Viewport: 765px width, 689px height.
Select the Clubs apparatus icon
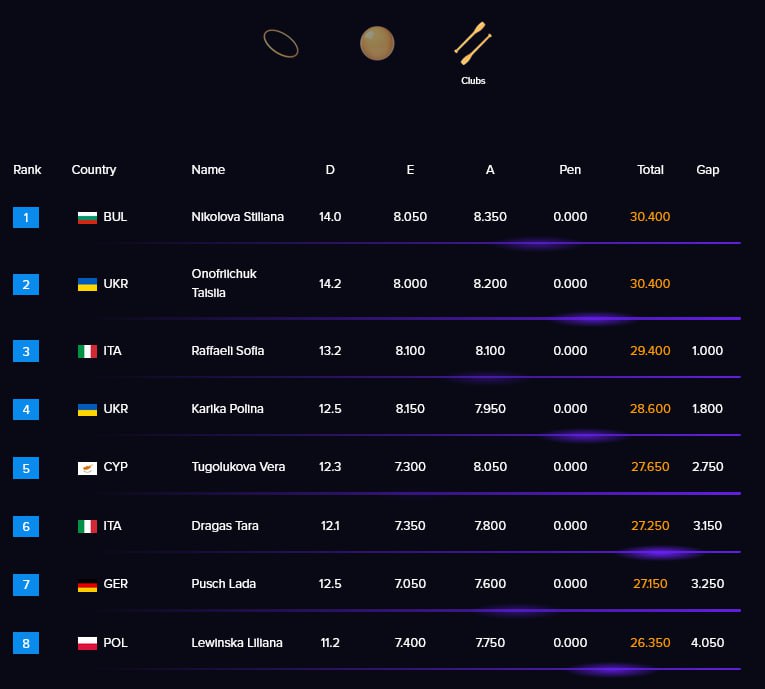[473, 43]
